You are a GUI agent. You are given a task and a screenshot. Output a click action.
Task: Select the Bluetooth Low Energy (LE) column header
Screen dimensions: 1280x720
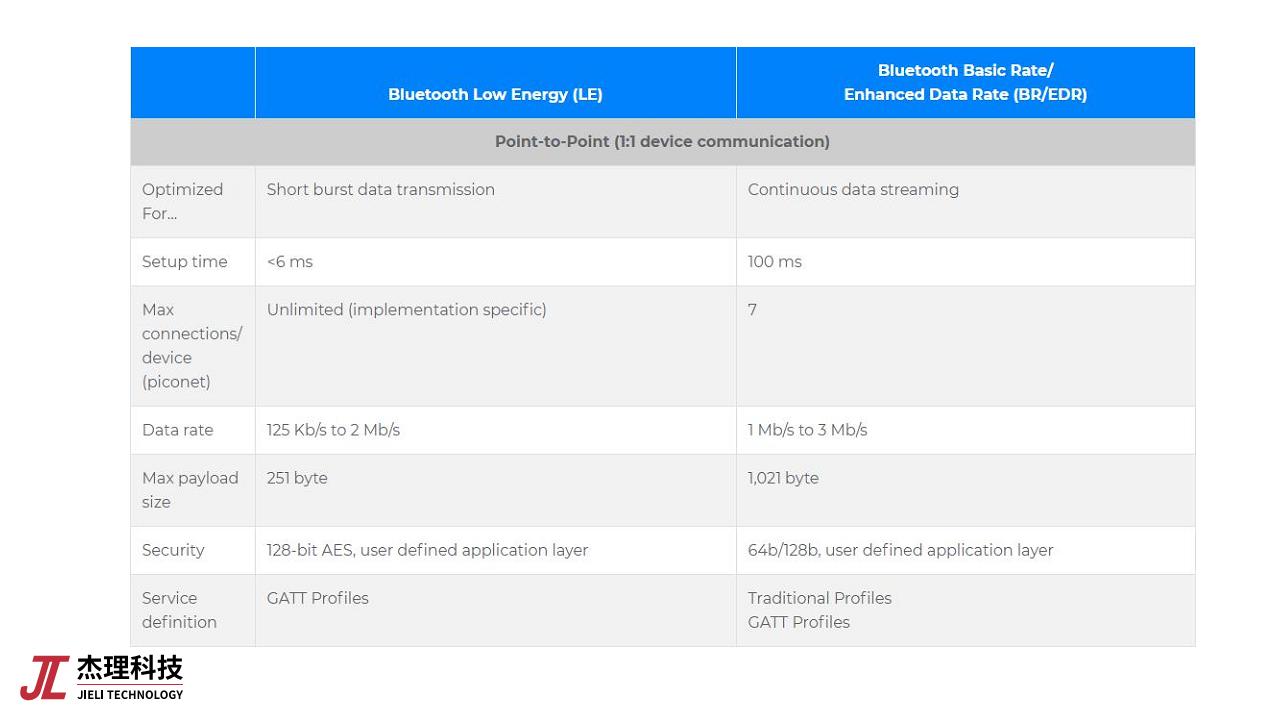495,94
